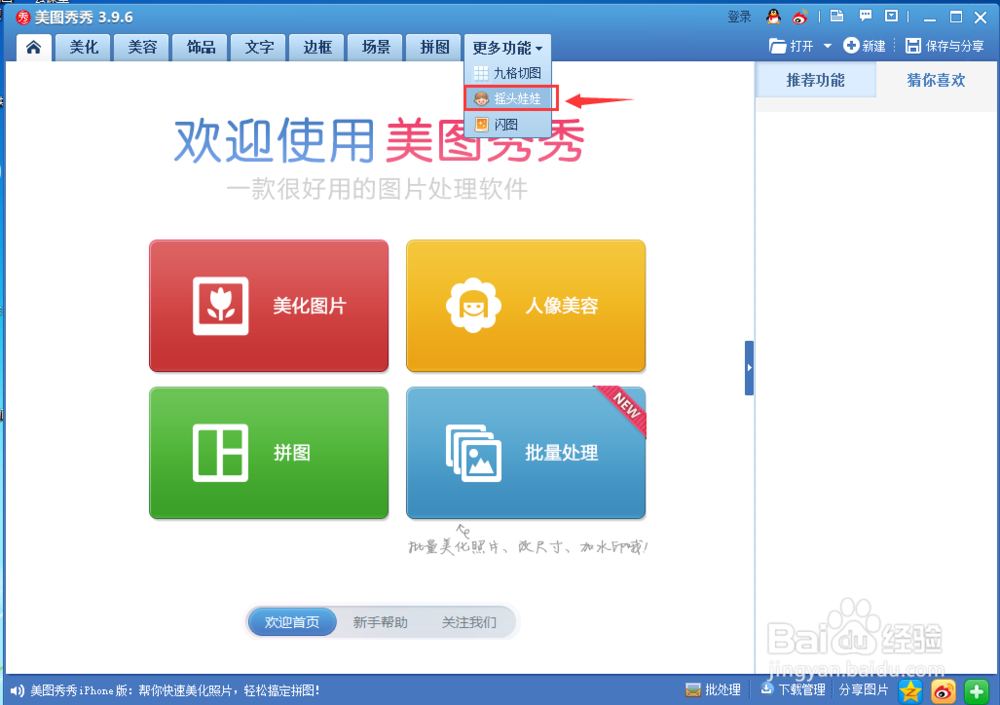
Task: Choose 闪图 from the menu
Action: [508, 124]
